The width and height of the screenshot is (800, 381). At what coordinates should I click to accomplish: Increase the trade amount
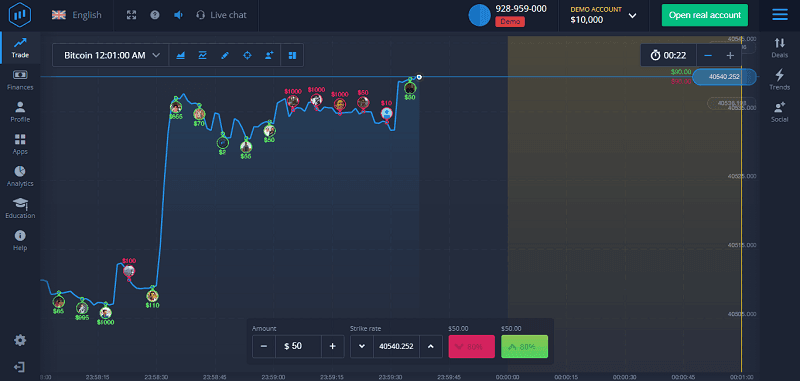[333, 346]
